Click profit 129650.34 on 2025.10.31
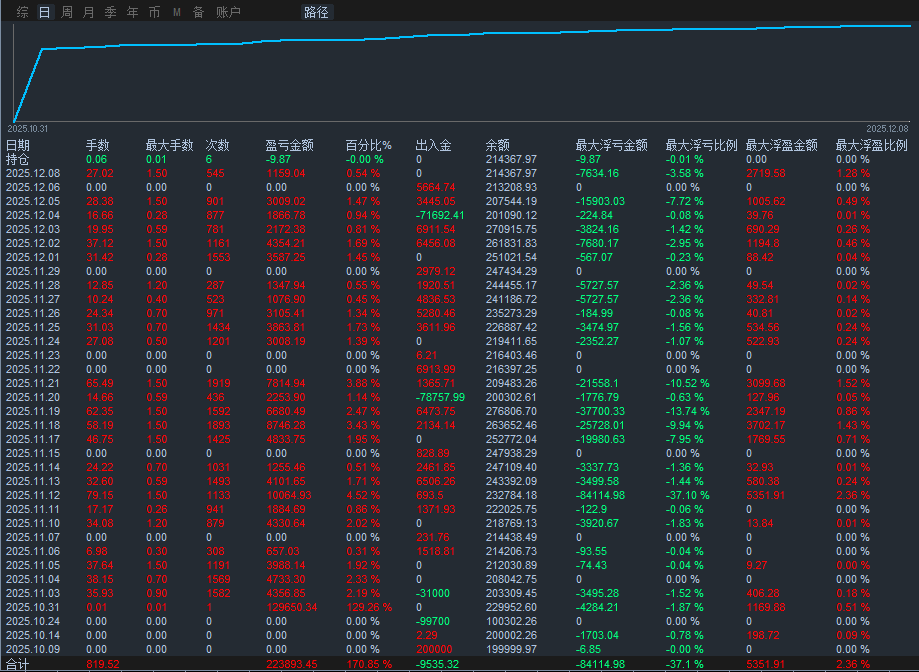Image resolution: width=919 pixels, height=672 pixels. 291,608
